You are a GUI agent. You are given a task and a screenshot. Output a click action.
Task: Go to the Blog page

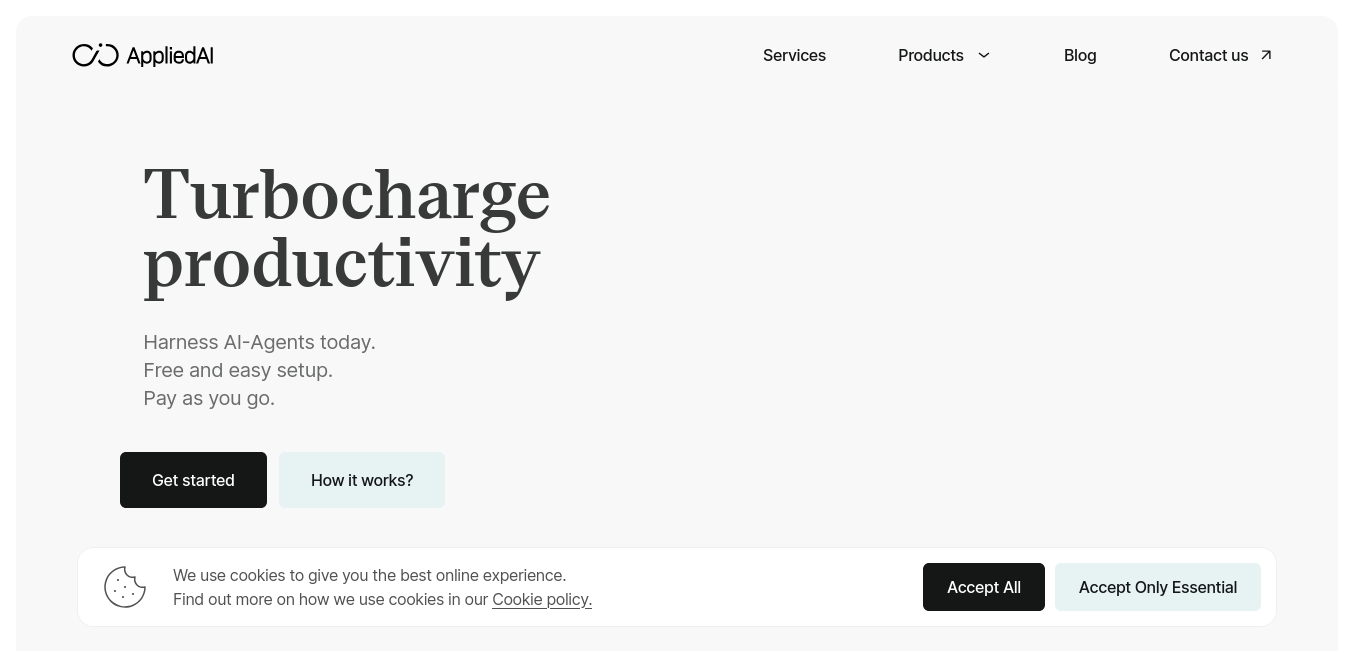(1080, 55)
